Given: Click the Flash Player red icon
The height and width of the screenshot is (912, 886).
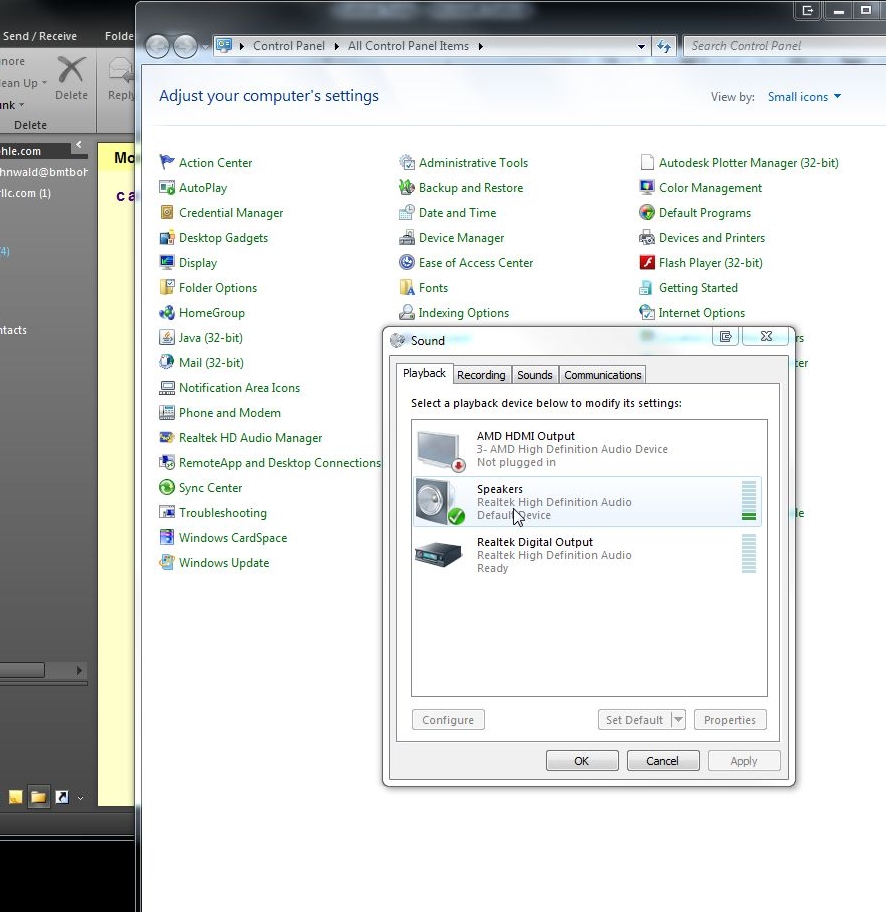Looking at the screenshot, I should 647,262.
